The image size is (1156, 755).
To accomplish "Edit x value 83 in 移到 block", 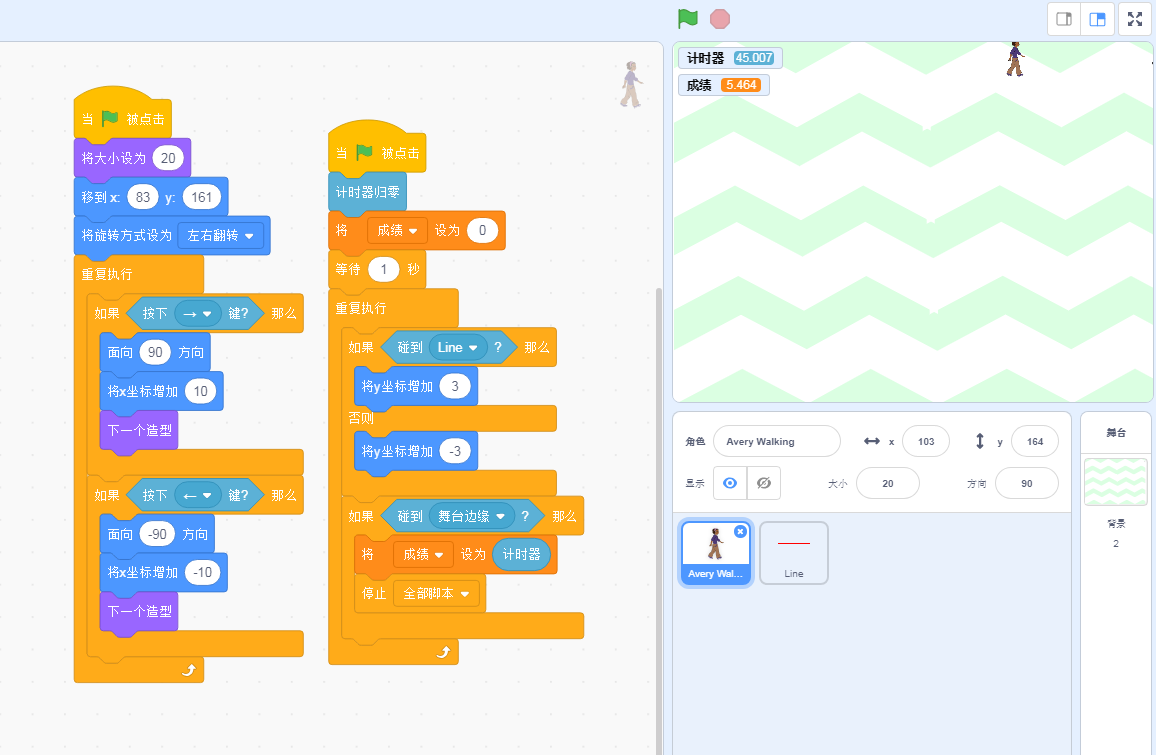I will coord(143,197).
